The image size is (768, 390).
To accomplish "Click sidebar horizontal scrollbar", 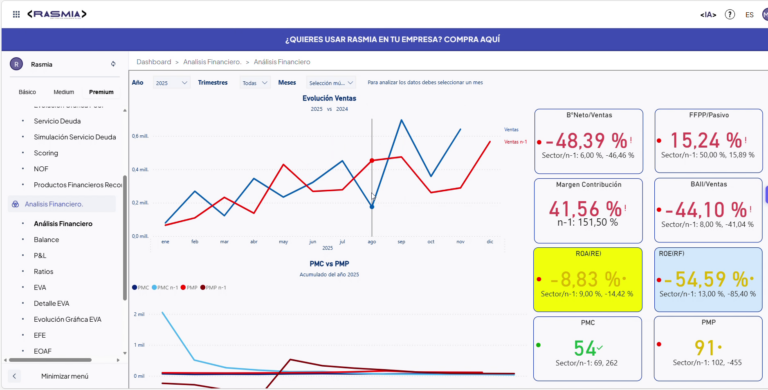I will [50, 360].
